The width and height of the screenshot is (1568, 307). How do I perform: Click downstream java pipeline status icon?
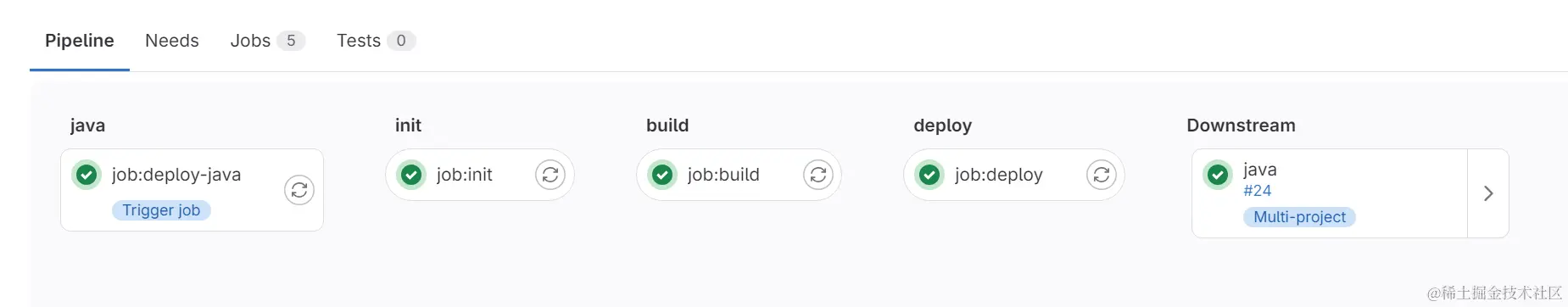[1218, 175]
